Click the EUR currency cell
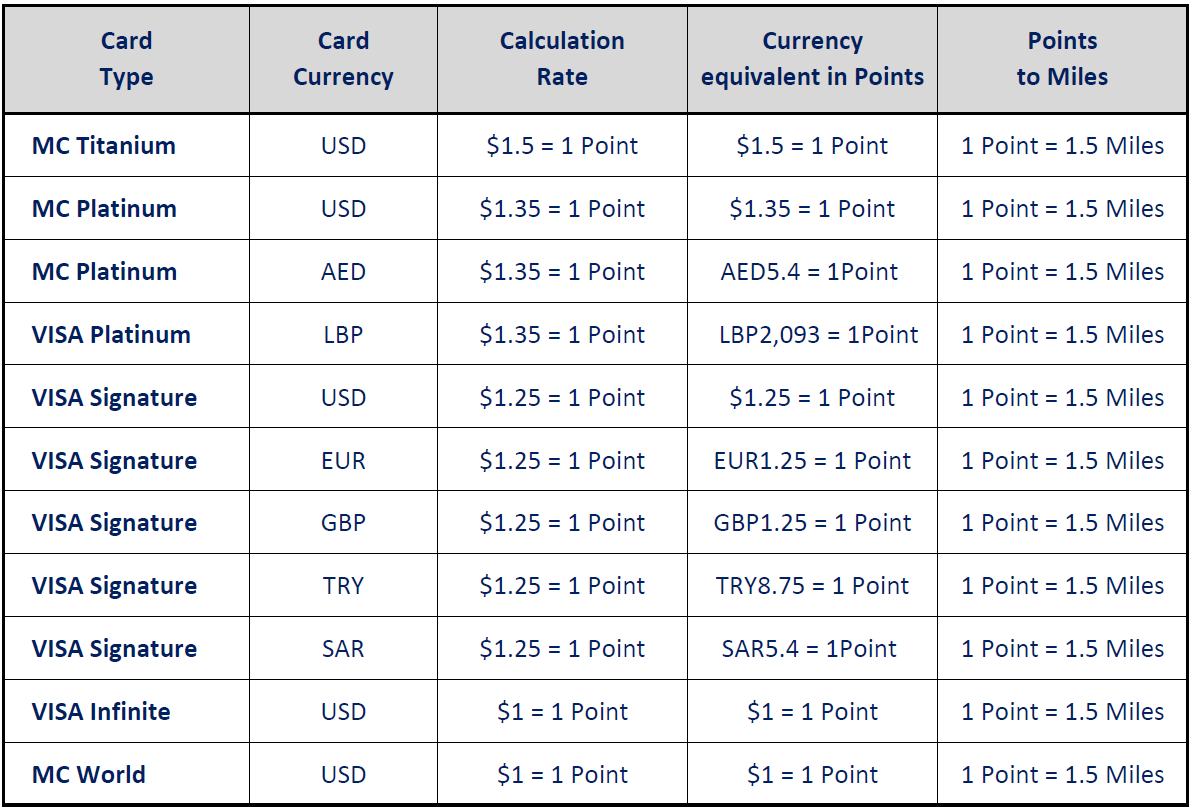The height and width of the screenshot is (811, 1192). tap(343, 461)
